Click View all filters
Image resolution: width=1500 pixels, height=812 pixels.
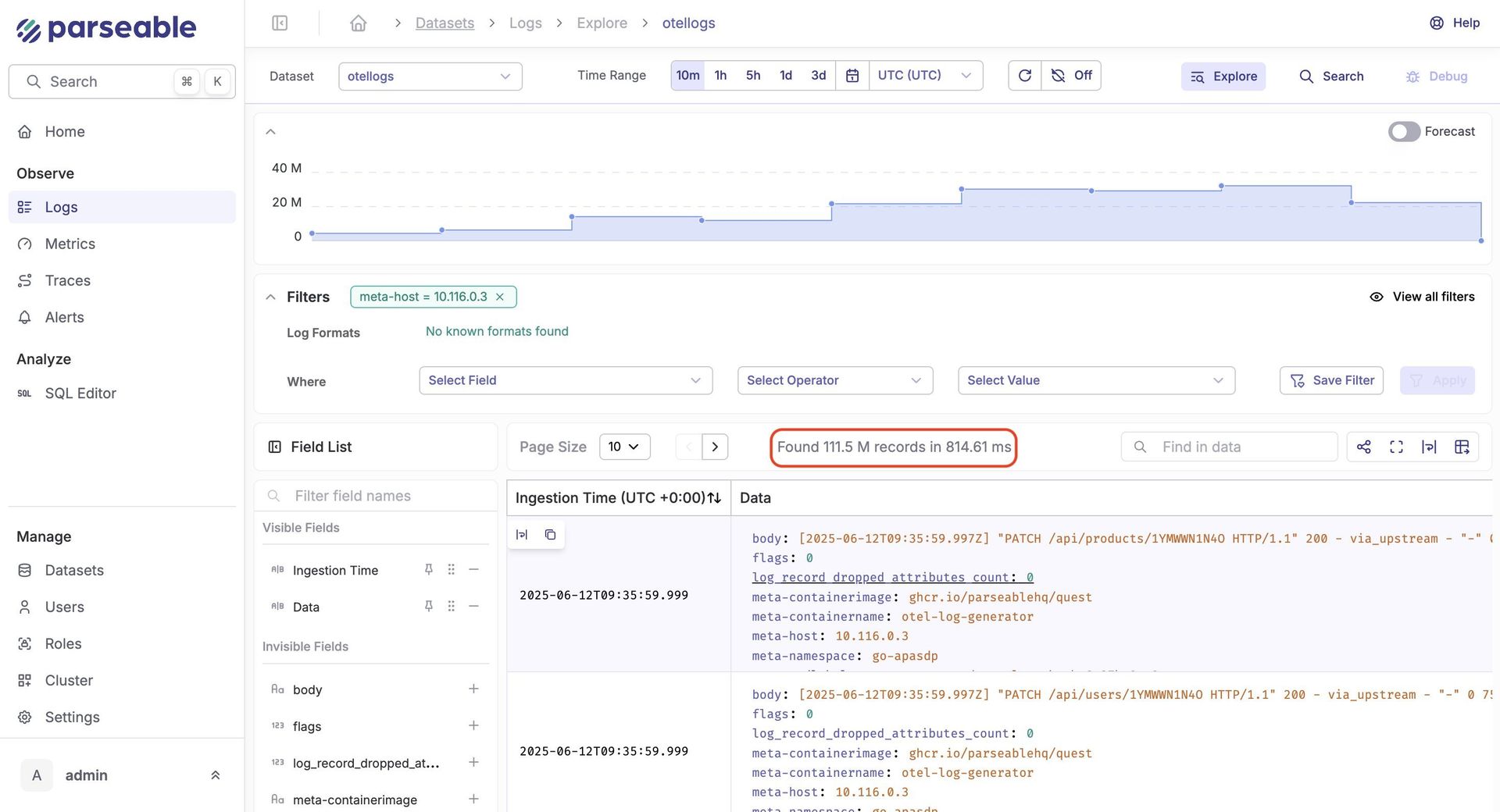(1422, 297)
